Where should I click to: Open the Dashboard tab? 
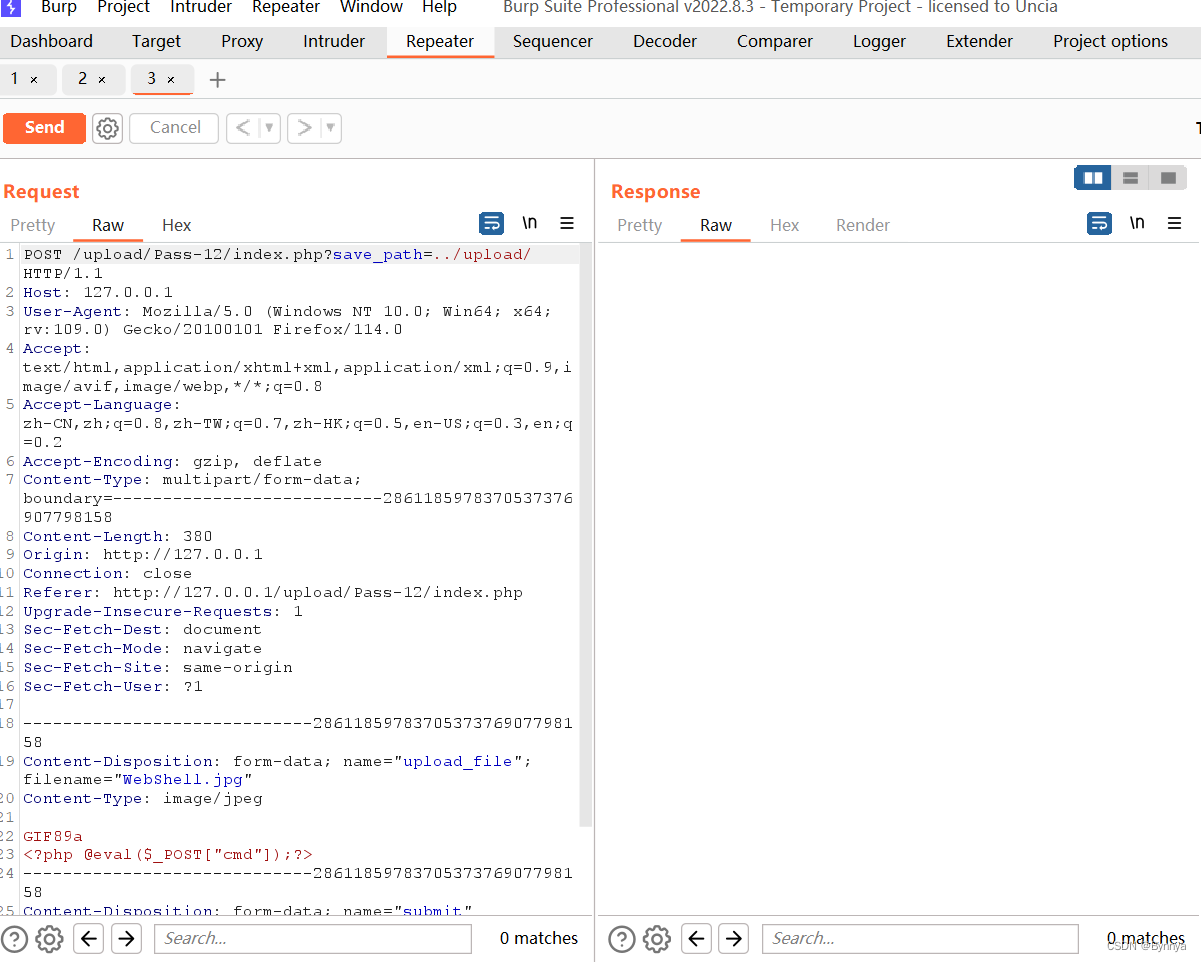point(52,41)
